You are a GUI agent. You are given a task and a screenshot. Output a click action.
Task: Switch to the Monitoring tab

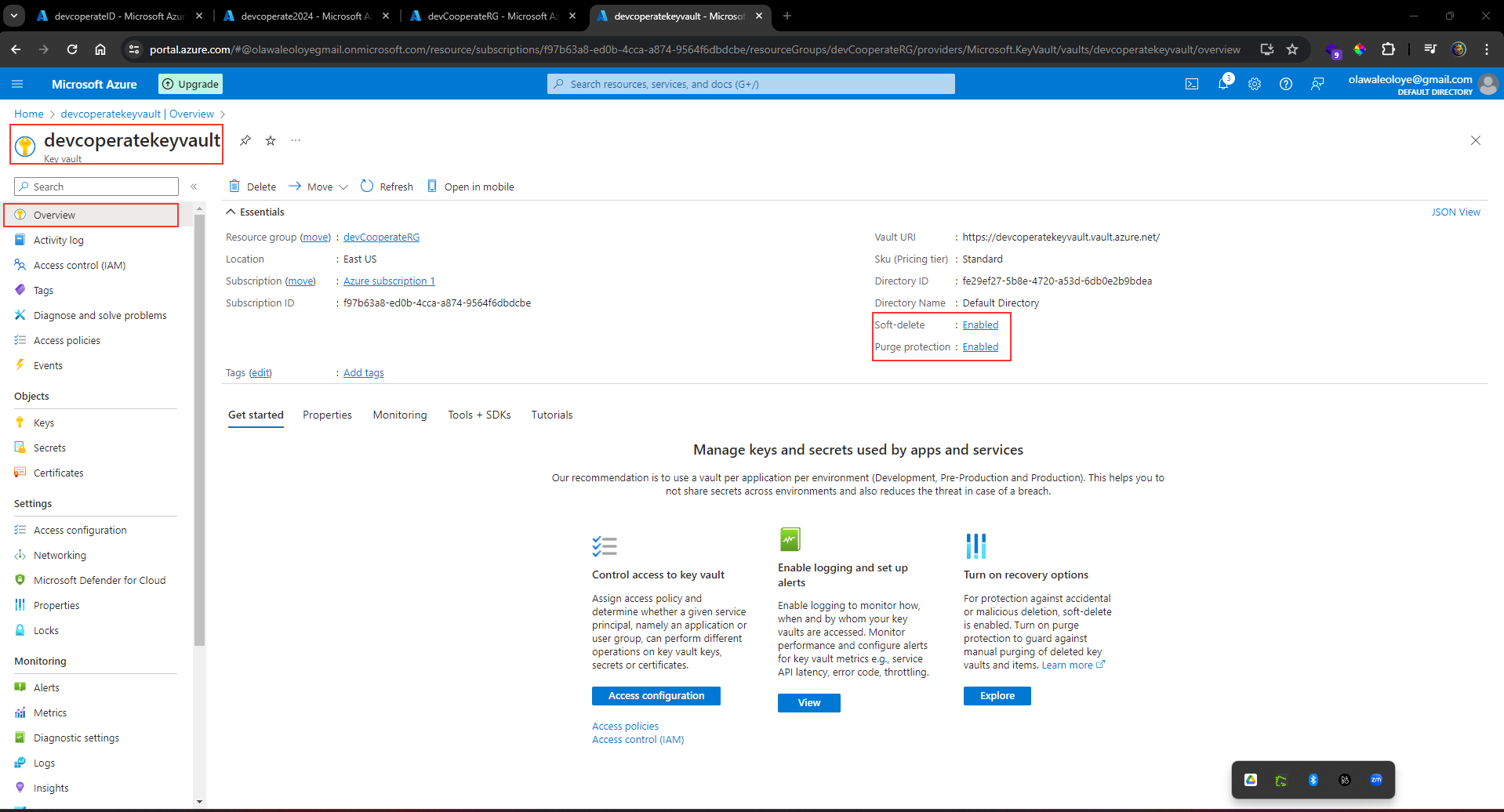click(x=399, y=415)
